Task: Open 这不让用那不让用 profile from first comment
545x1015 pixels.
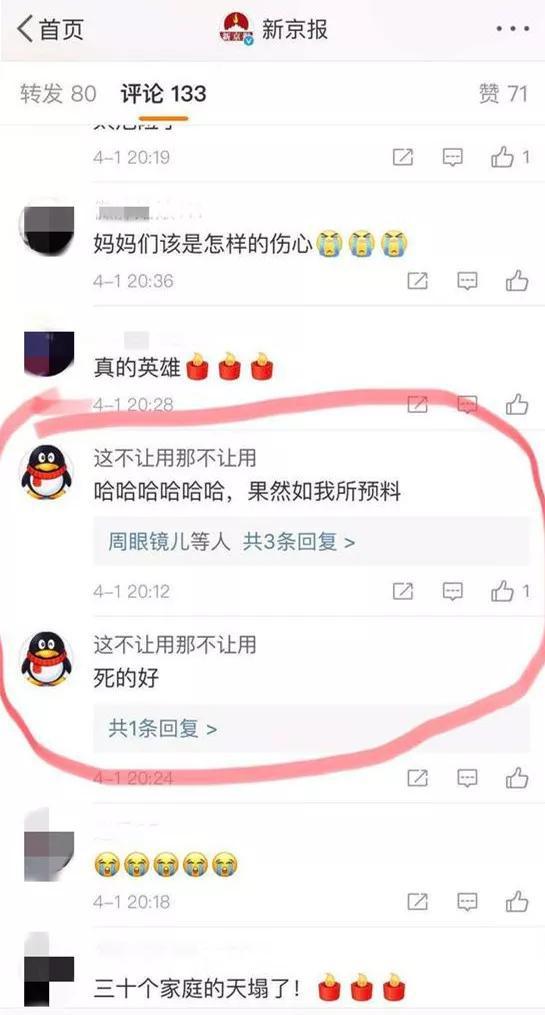Action: [x=175, y=458]
